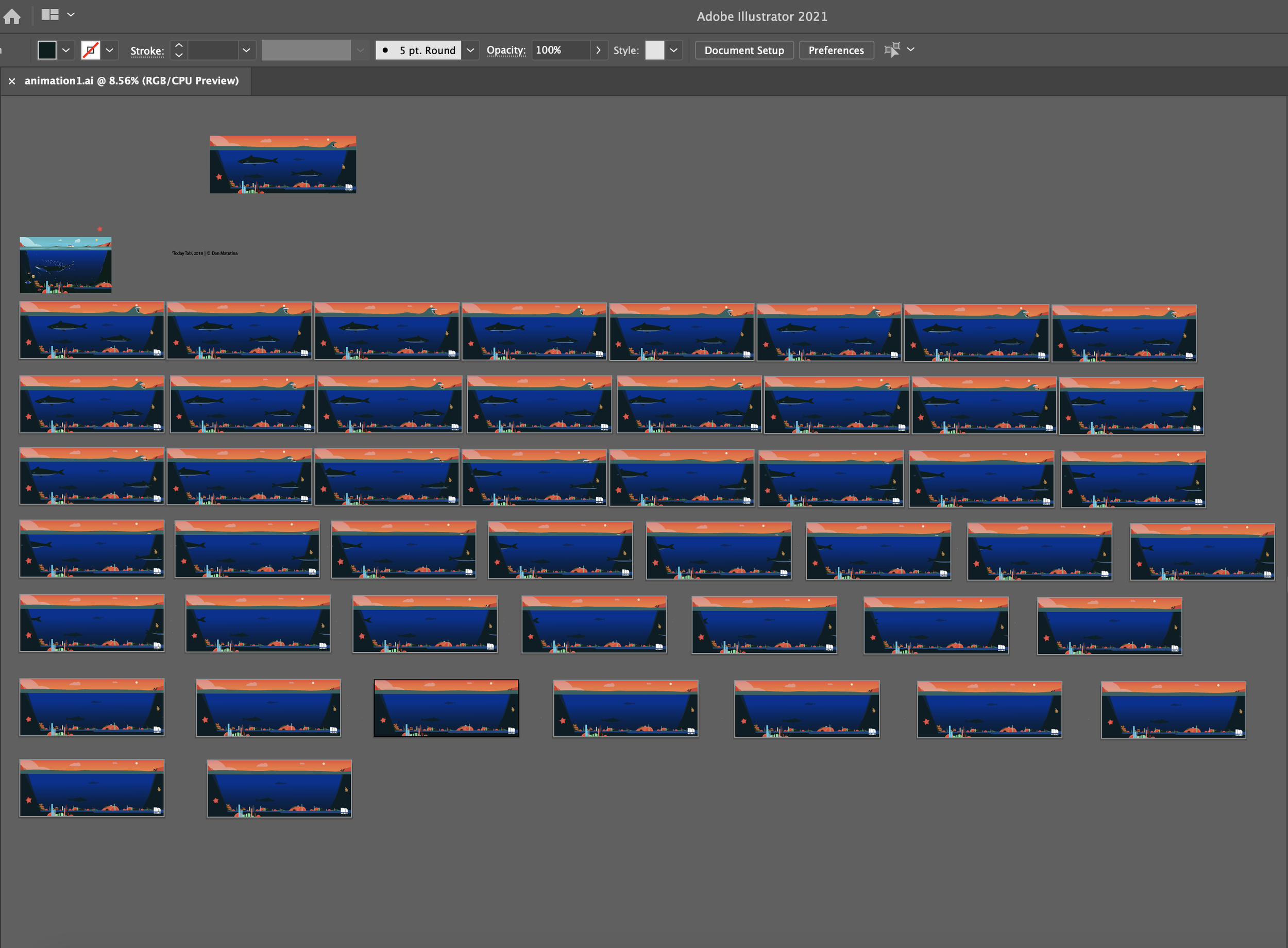Open the arrange documents layout icon
This screenshot has width=1288, height=948.
[x=50, y=15]
